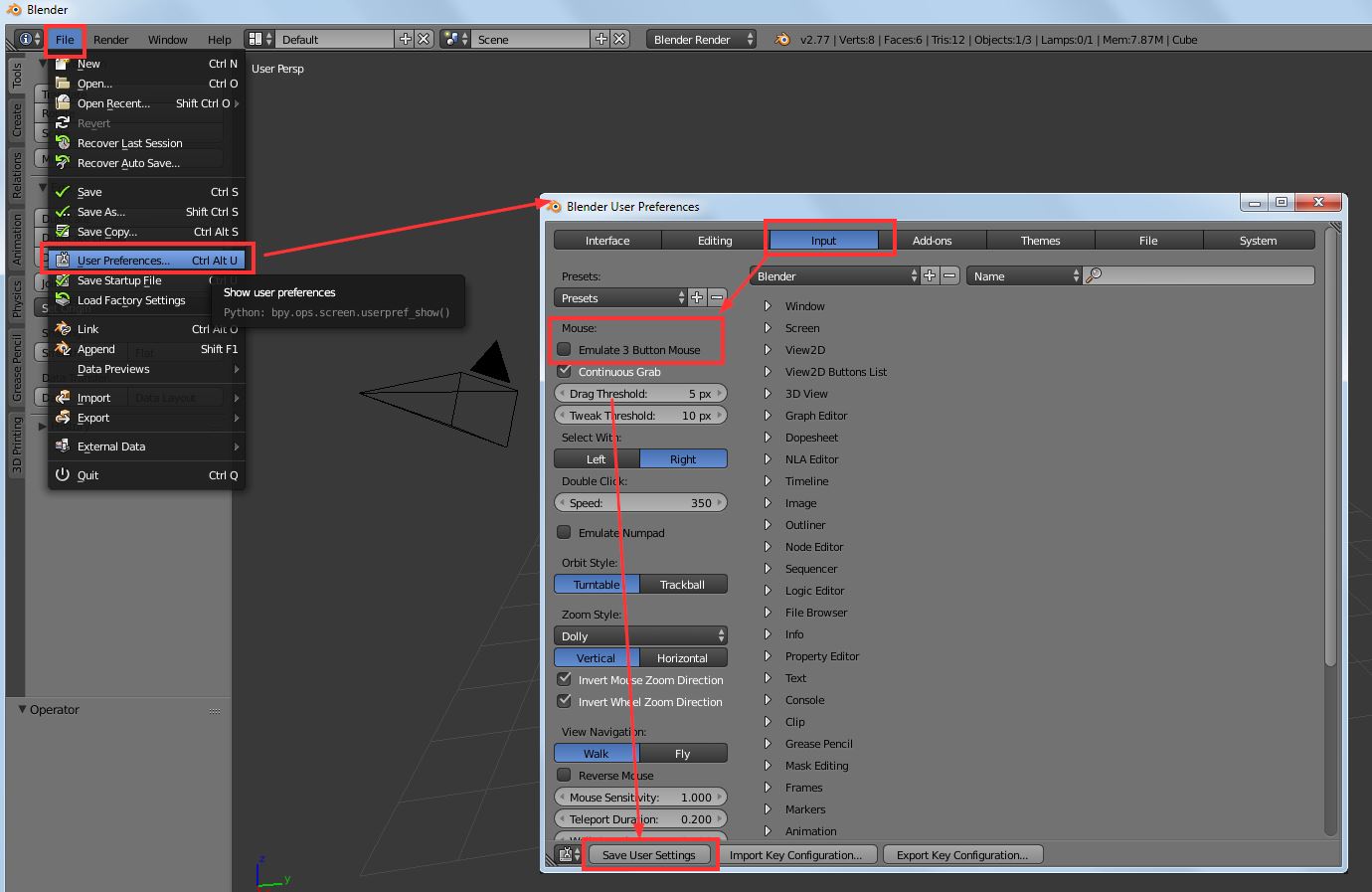Add a new scene with plus icon
The height and width of the screenshot is (892, 1372).
pyautogui.click(x=600, y=39)
